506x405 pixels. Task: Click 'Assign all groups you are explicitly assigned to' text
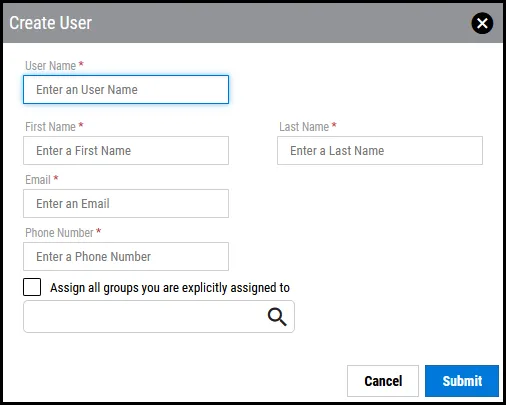tap(170, 288)
